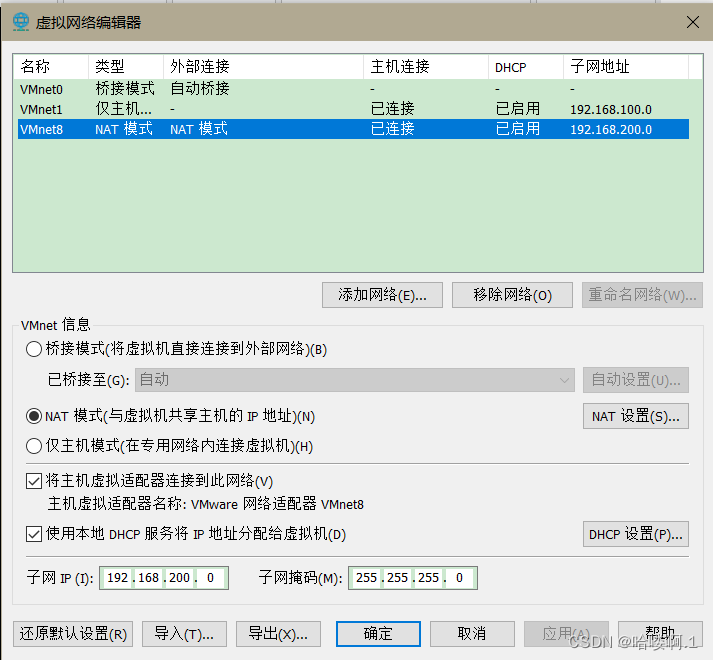Screen dimensions: 713x660
Task: Click the 帮助 button
Action: click(x=660, y=634)
